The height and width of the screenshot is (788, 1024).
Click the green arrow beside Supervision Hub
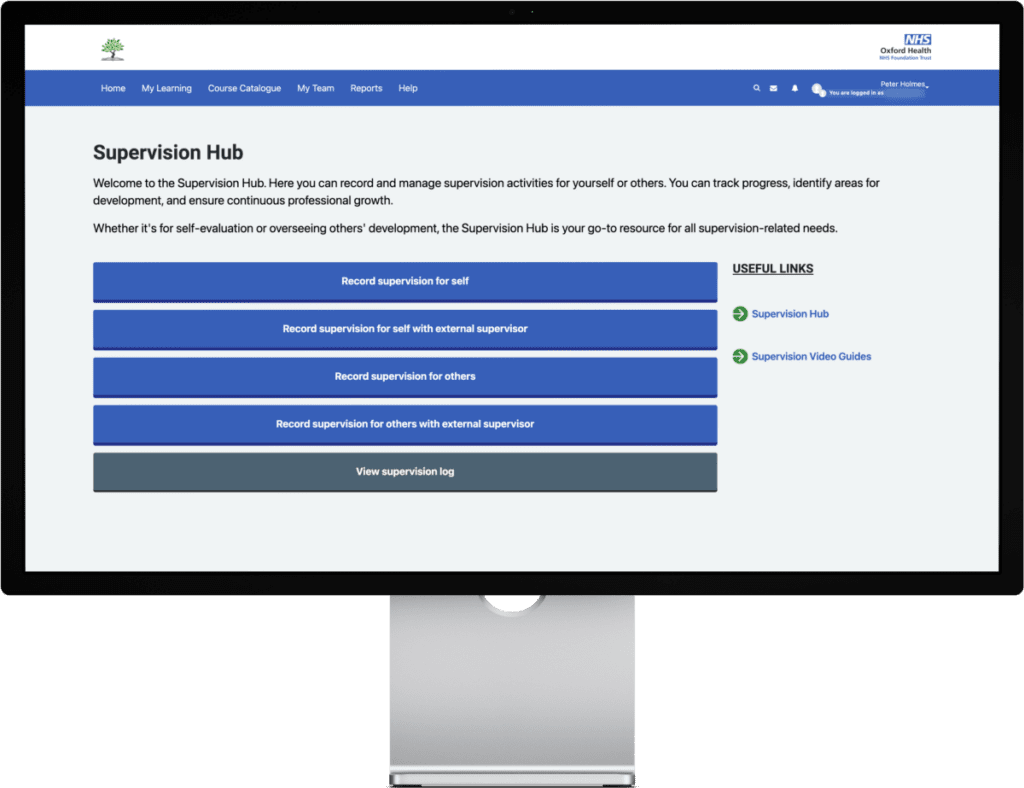tap(740, 314)
